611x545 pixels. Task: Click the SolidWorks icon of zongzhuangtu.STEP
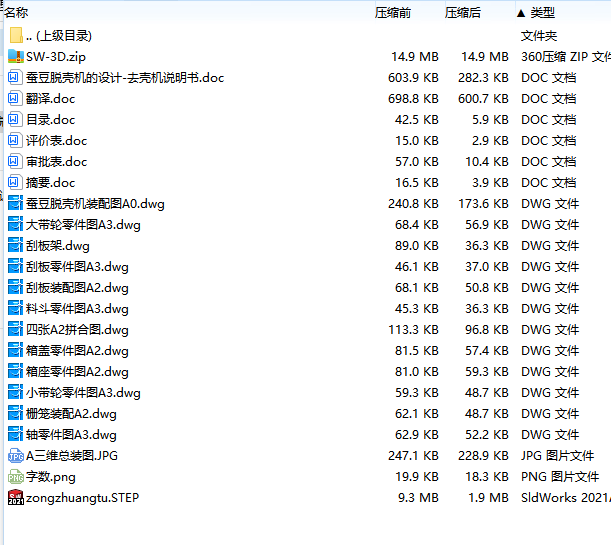tap(16, 497)
